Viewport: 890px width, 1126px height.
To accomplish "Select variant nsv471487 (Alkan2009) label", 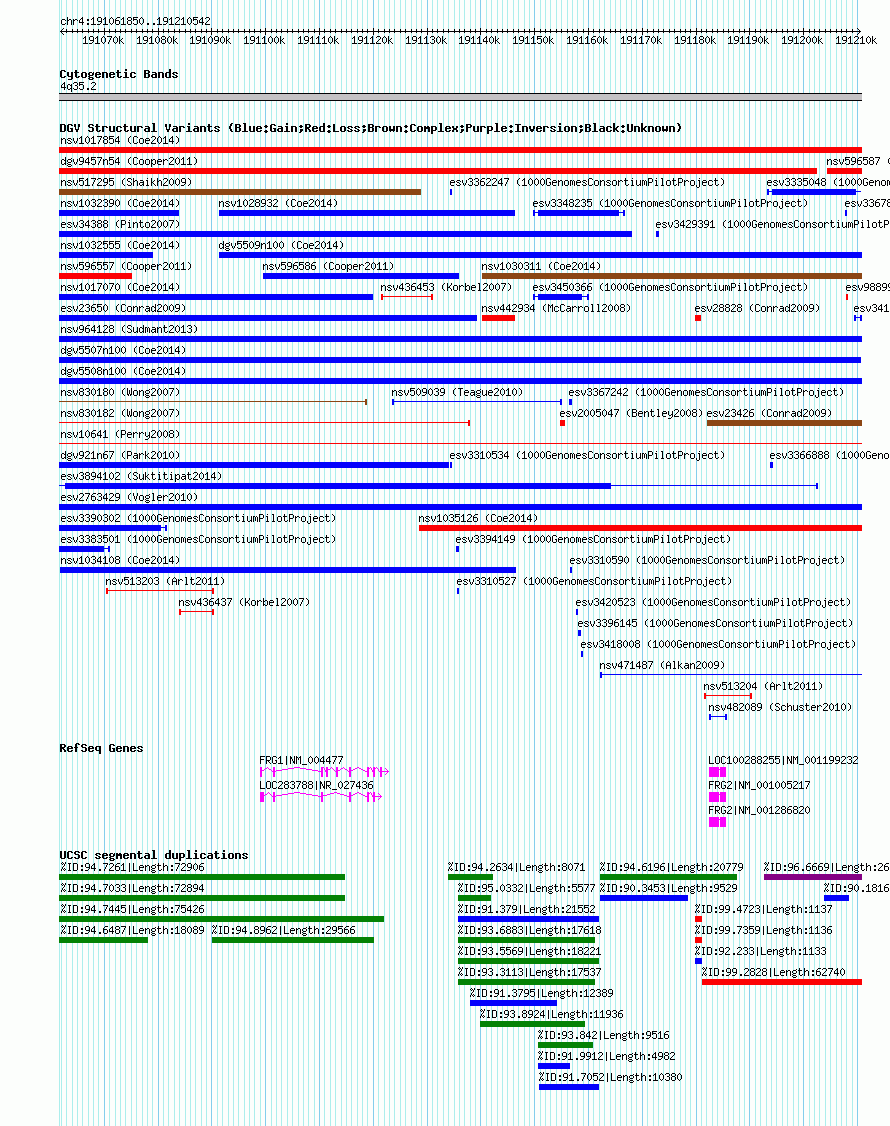I will [662, 666].
